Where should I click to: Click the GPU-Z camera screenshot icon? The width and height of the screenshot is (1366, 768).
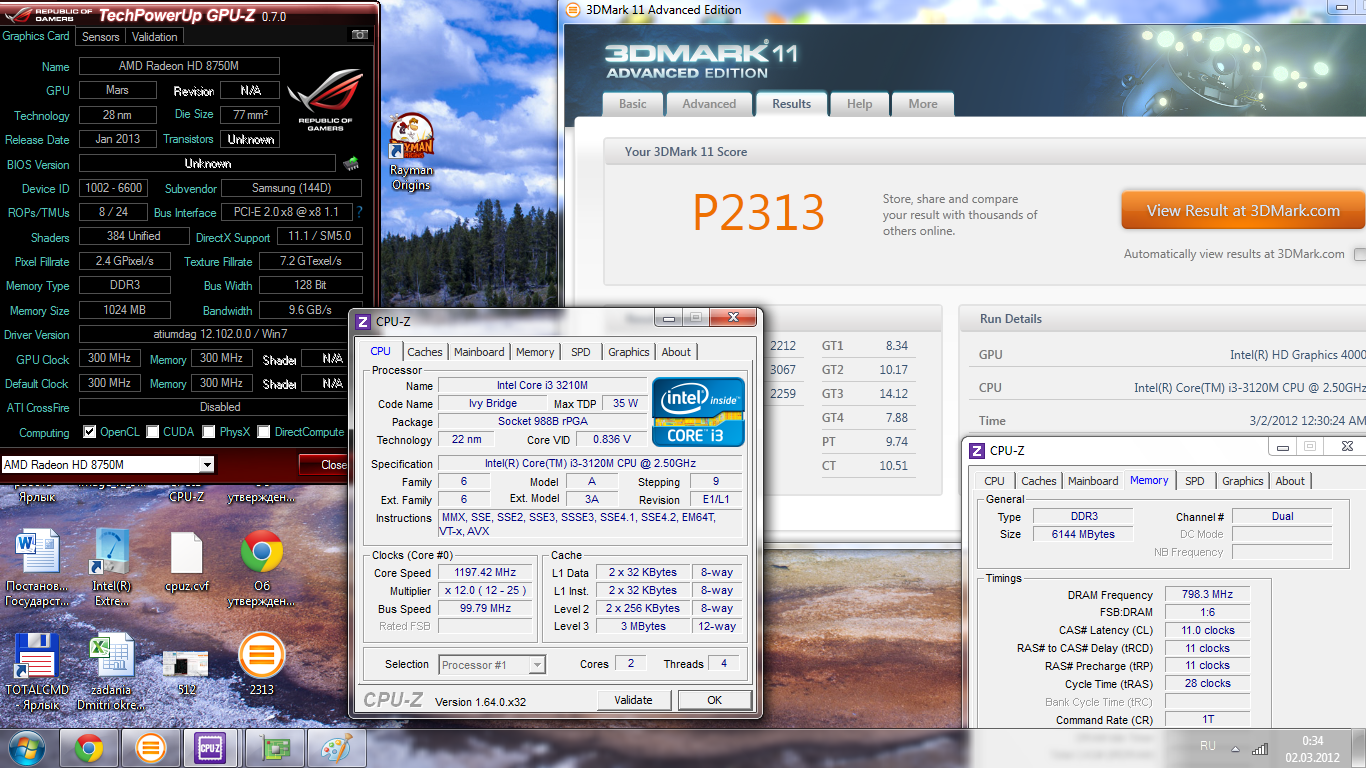(360, 35)
